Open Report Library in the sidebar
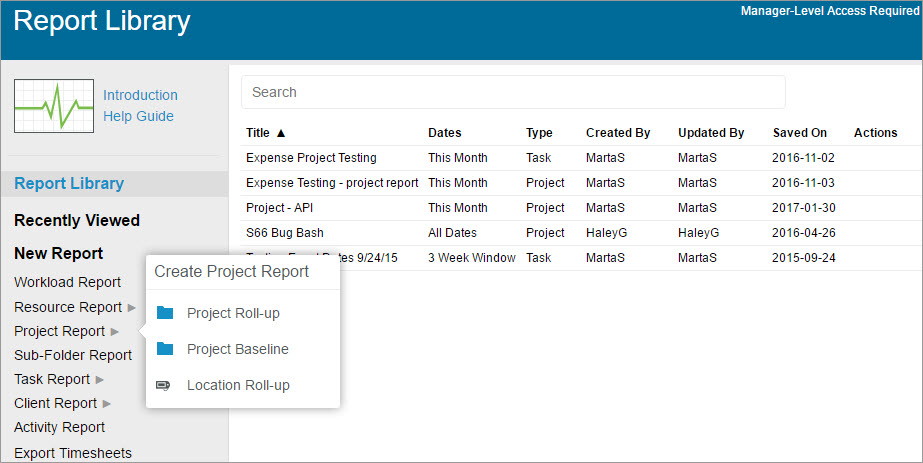Viewport: 923px width, 463px height. point(69,184)
